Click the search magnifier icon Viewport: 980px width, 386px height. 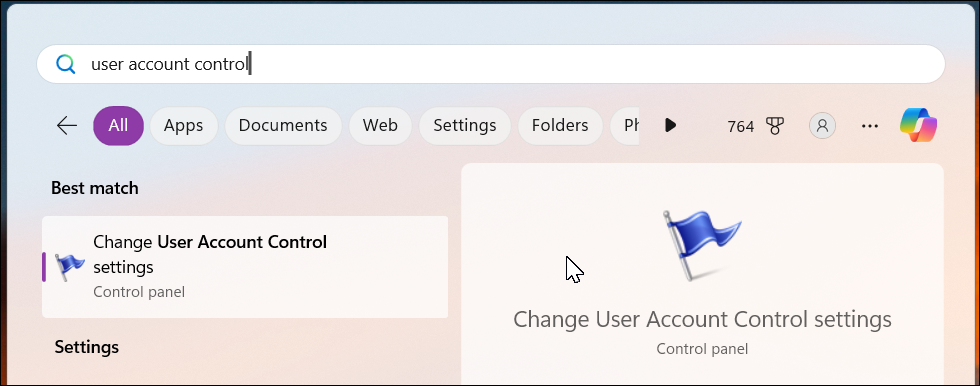click(65, 64)
